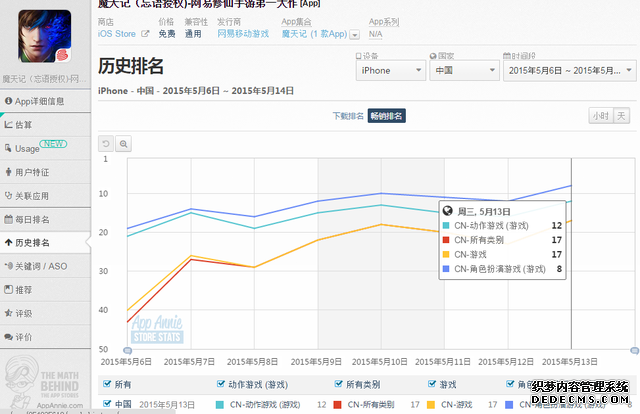
Task: Open 关联应用 in the sidebar
Action: point(45,196)
